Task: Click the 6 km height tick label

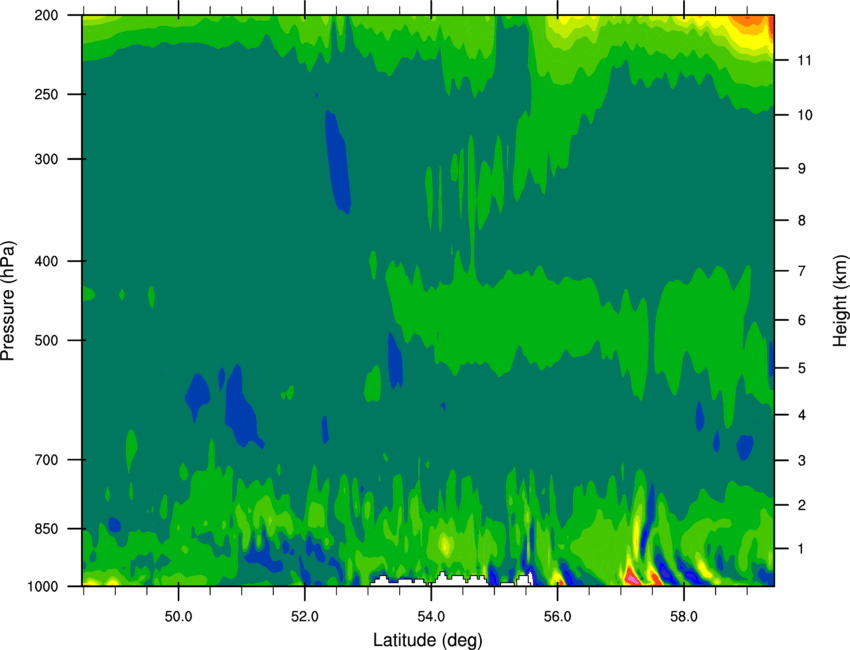Action: pyautogui.click(x=802, y=320)
